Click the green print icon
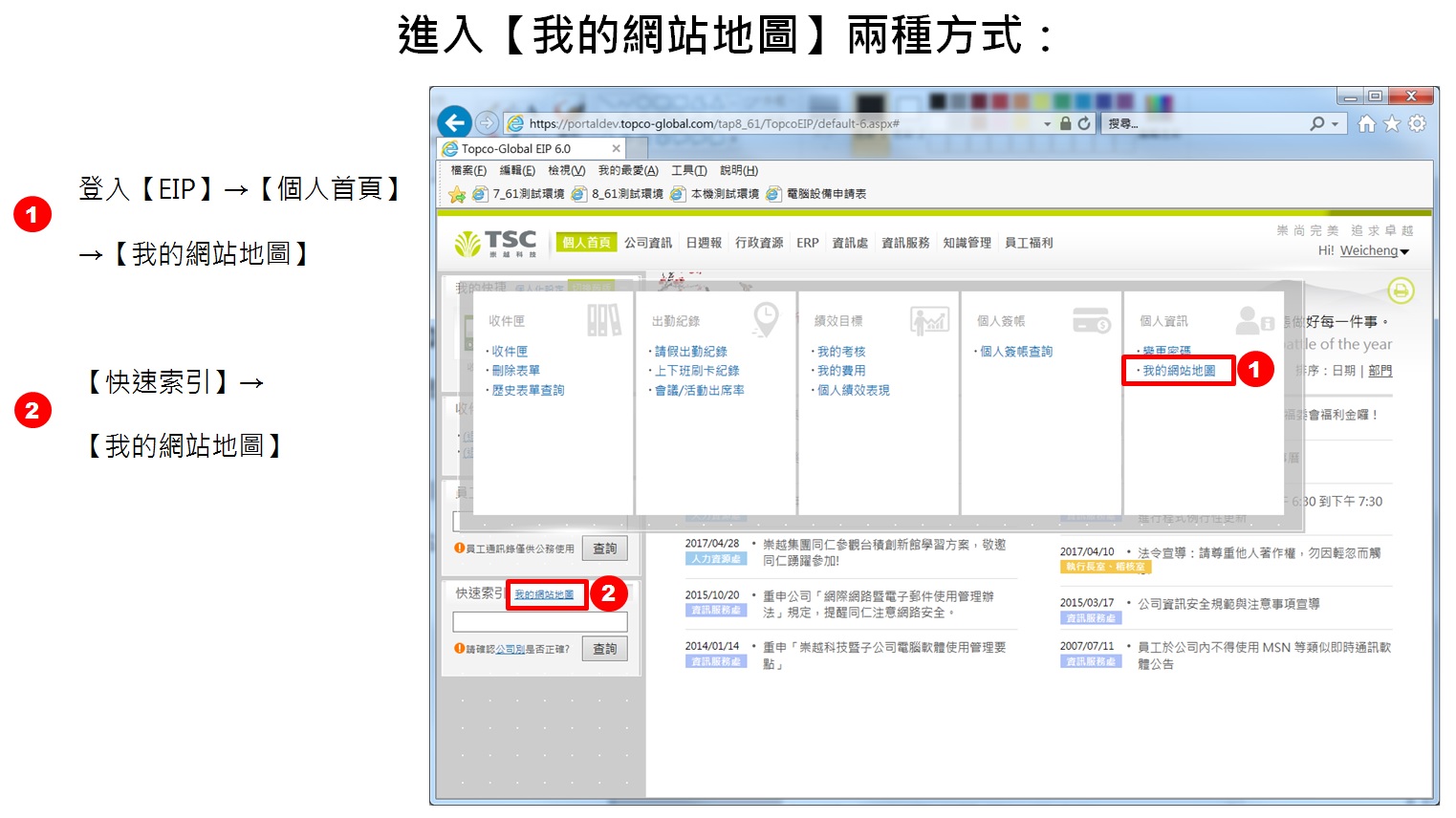 [x=1401, y=291]
